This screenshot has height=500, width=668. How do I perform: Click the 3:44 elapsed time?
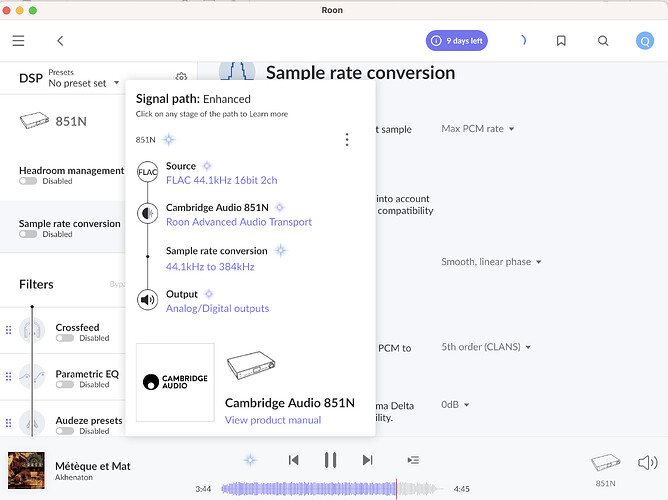[203, 489]
